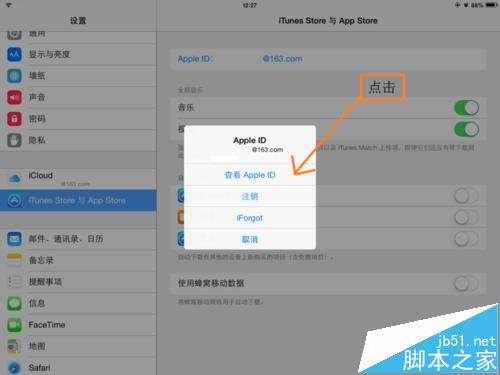Screen dimensions: 500x375
Task: Tap the battery indicator in status bar
Action: 491,5
